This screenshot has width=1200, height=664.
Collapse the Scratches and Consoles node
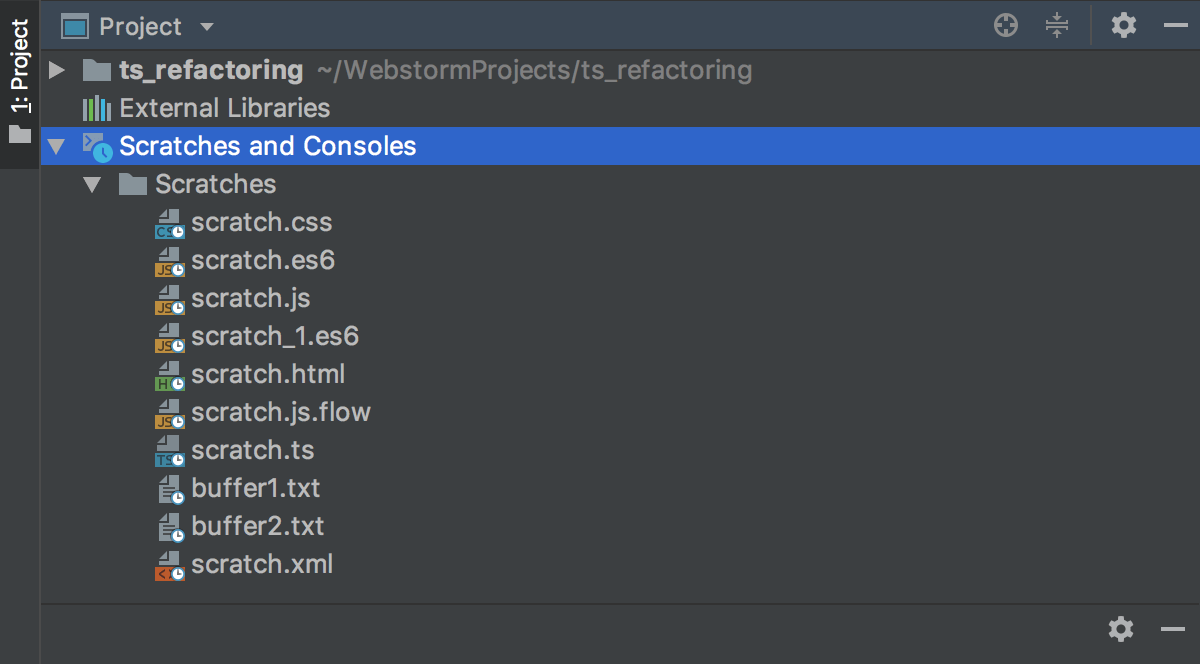pos(57,147)
